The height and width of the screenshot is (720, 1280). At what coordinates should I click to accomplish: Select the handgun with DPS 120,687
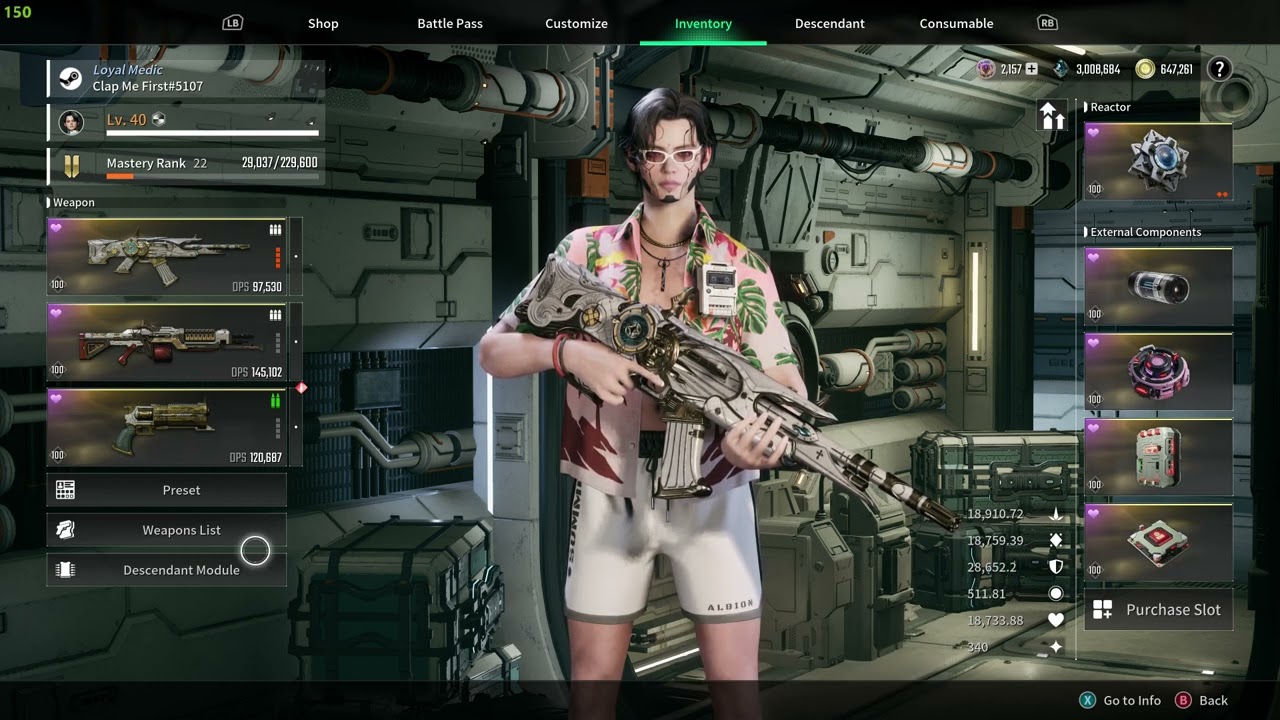point(167,427)
